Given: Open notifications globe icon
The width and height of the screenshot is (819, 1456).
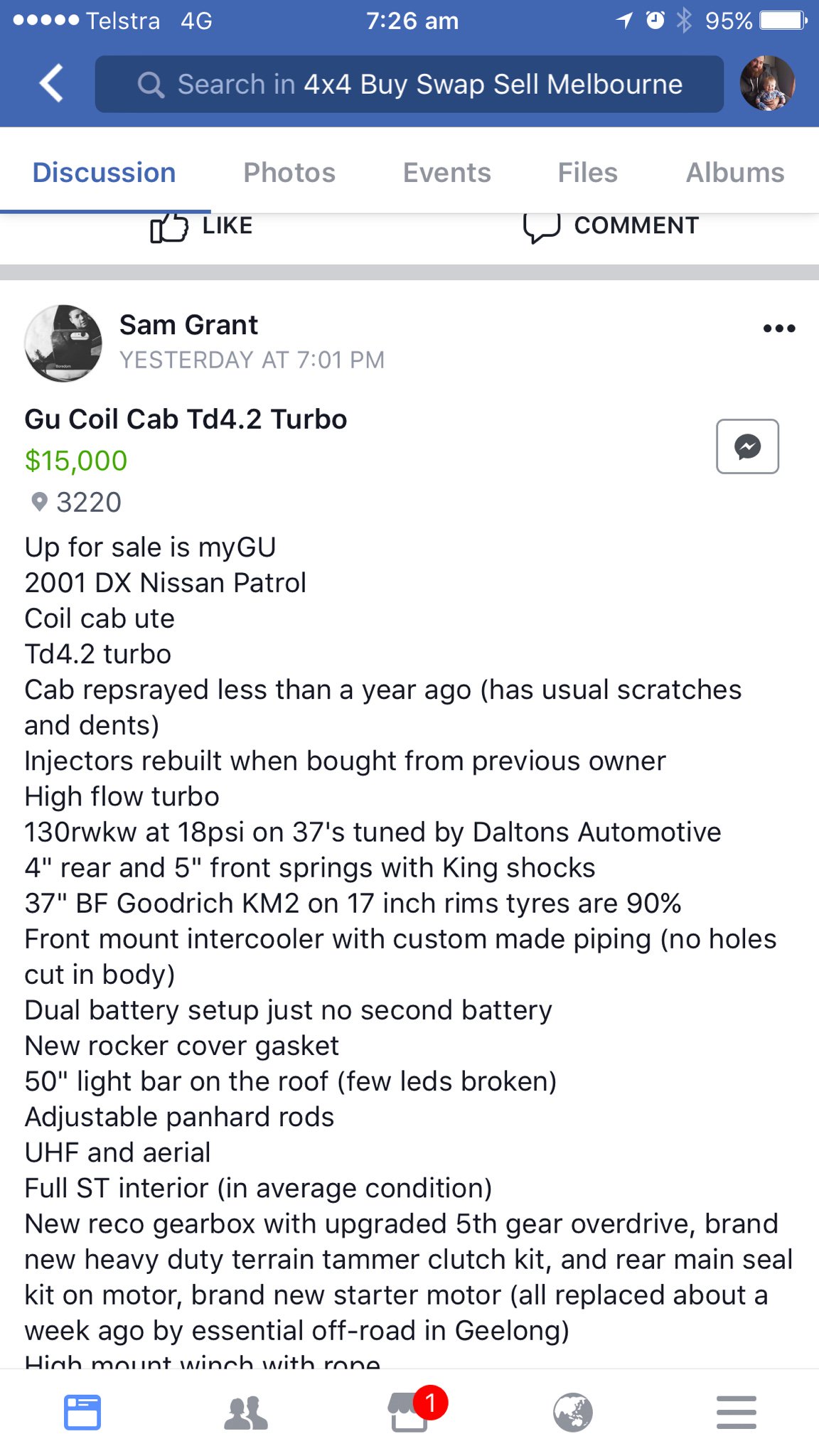Looking at the screenshot, I should coord(573,1412).
